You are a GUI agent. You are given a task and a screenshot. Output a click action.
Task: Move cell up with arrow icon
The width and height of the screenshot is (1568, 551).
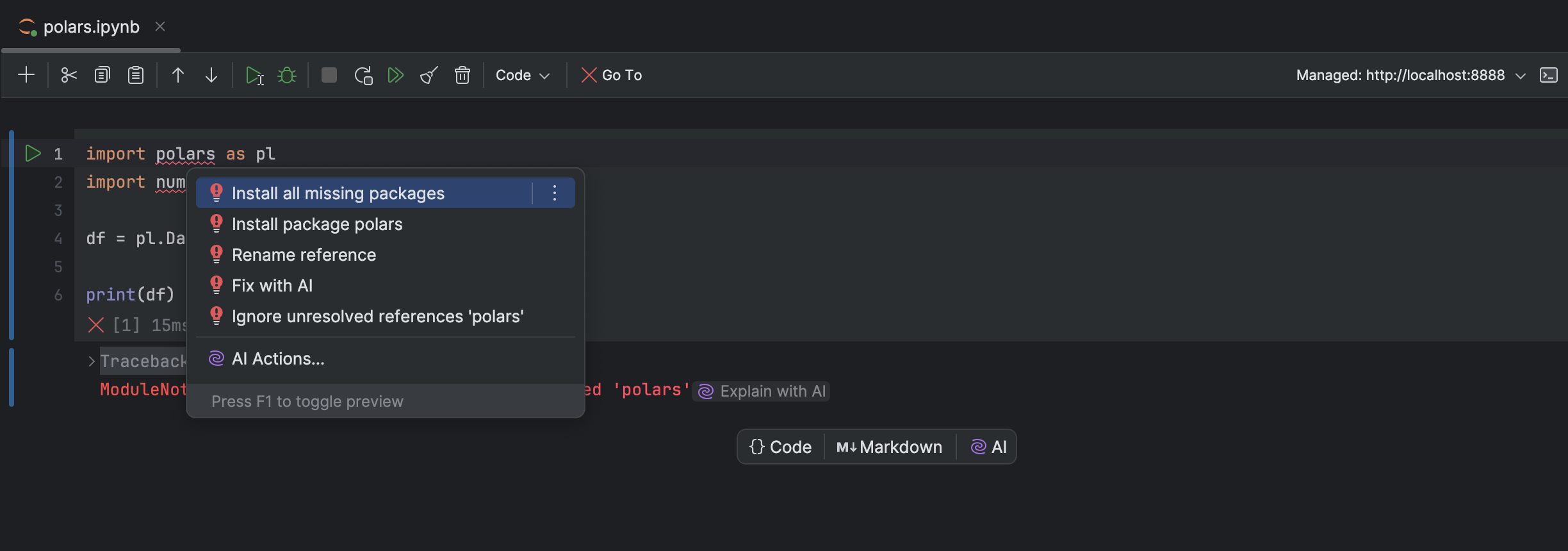pyautogui.click(x=178, y=75)
